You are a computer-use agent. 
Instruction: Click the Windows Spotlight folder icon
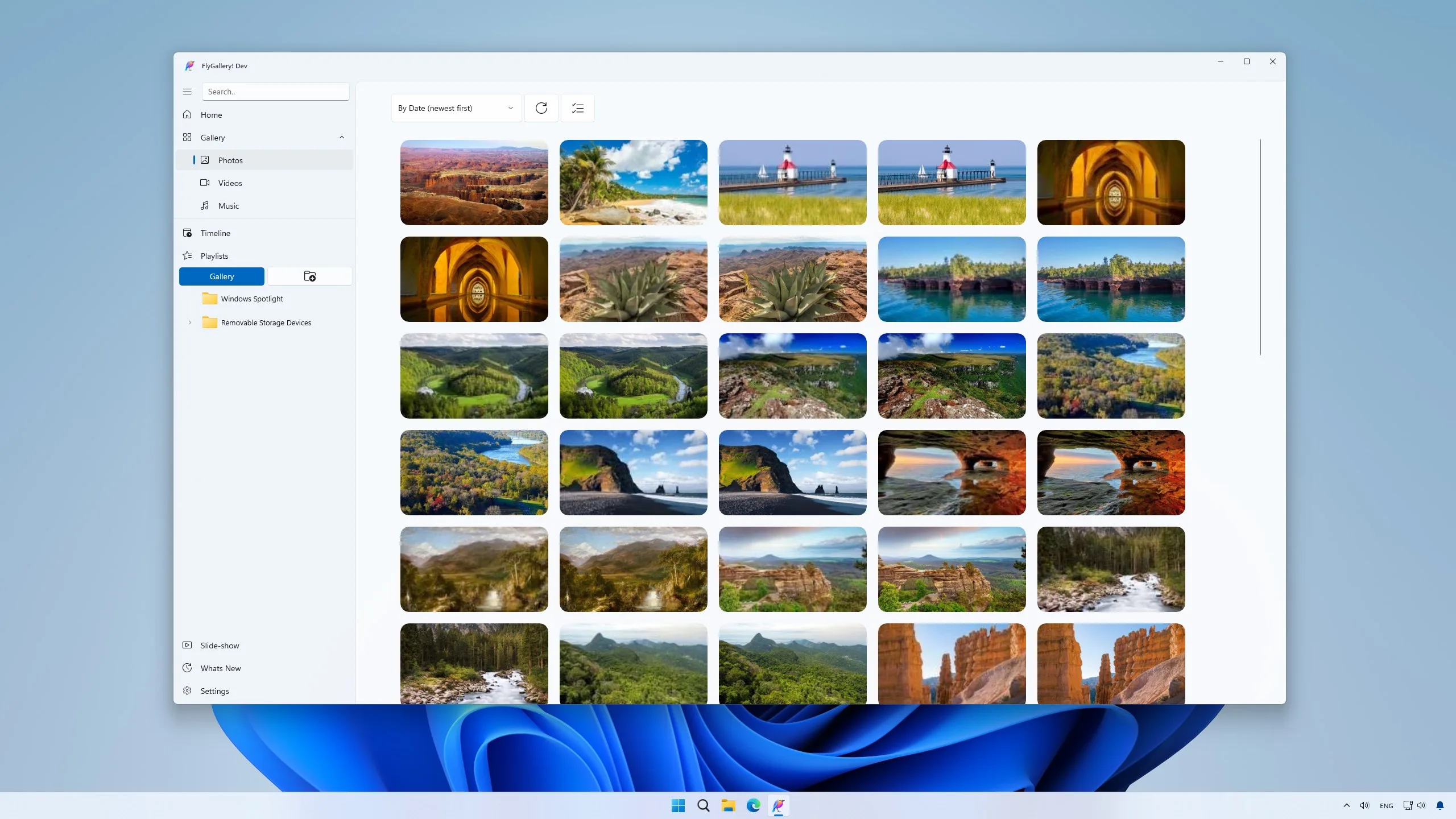(x=209, y=299)
